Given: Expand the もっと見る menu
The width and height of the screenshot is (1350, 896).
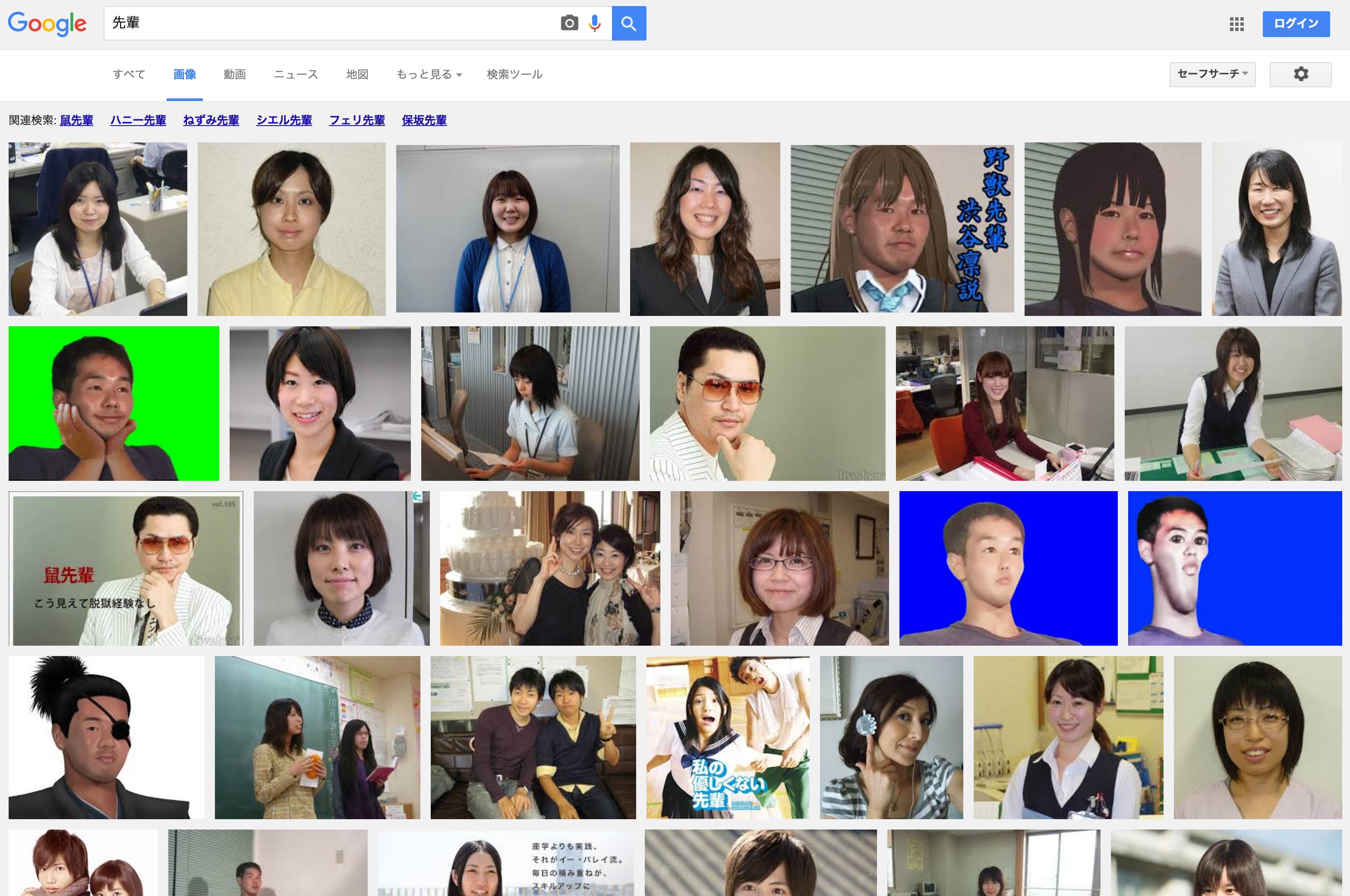Looking at the screenshot, I should click(x=429, y=74).
